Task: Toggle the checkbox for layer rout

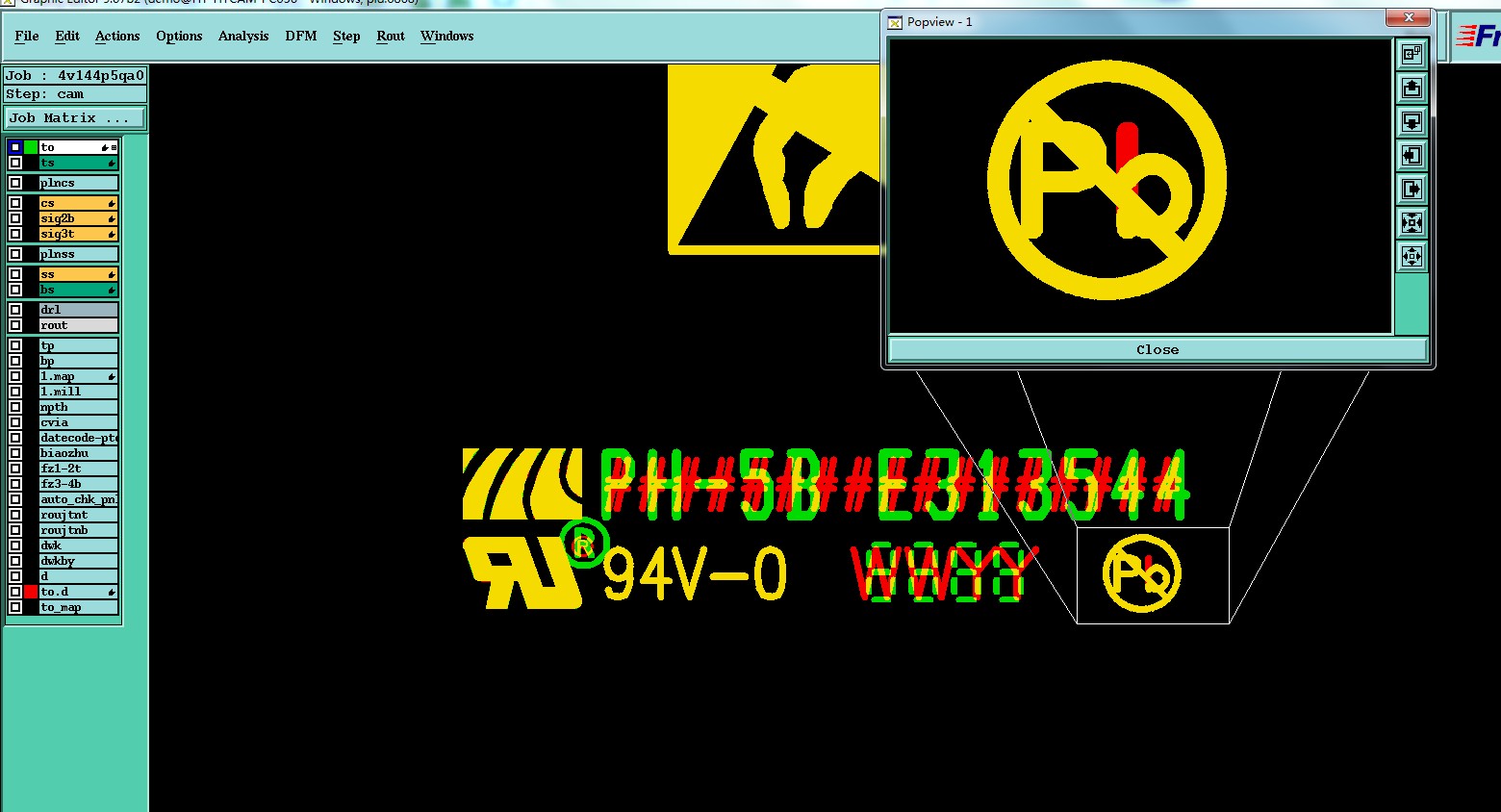Action: pos(15,325)
